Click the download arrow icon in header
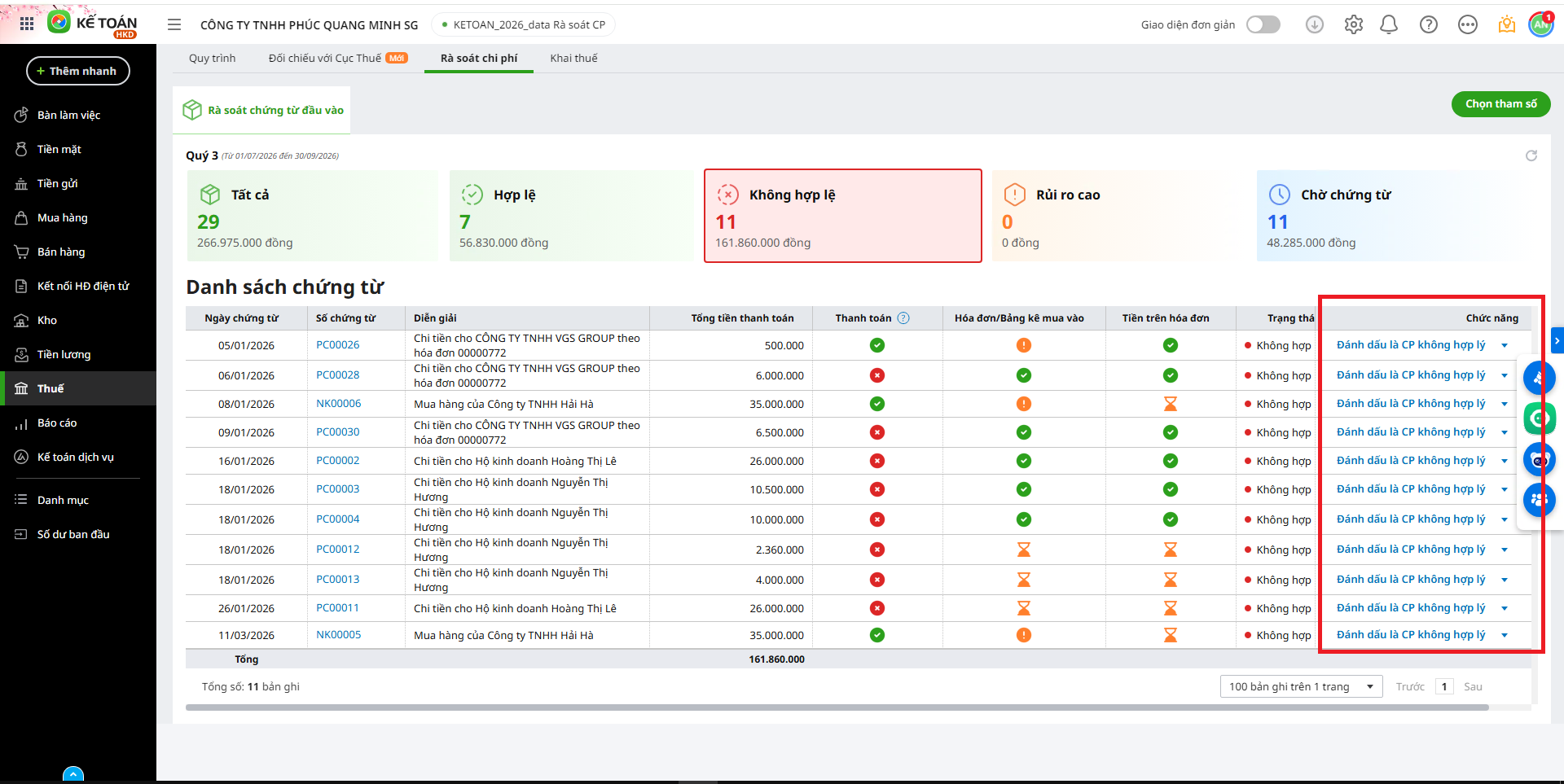1564x784 pixels. click(x=1315, y=24)
